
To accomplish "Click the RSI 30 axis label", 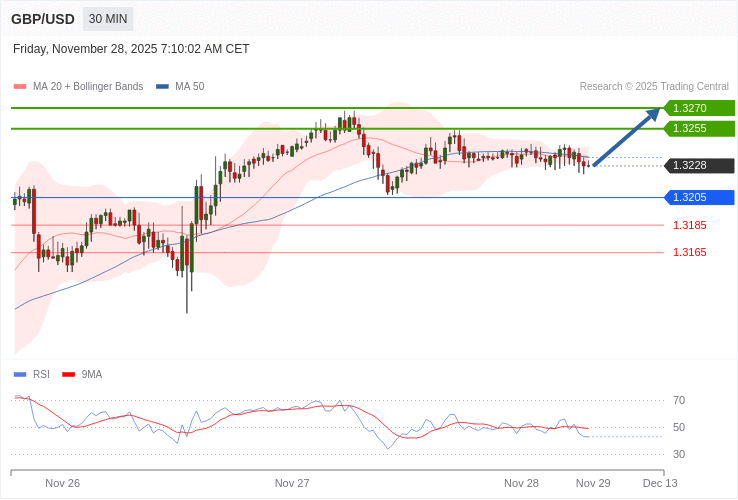I will pos(679,454).
